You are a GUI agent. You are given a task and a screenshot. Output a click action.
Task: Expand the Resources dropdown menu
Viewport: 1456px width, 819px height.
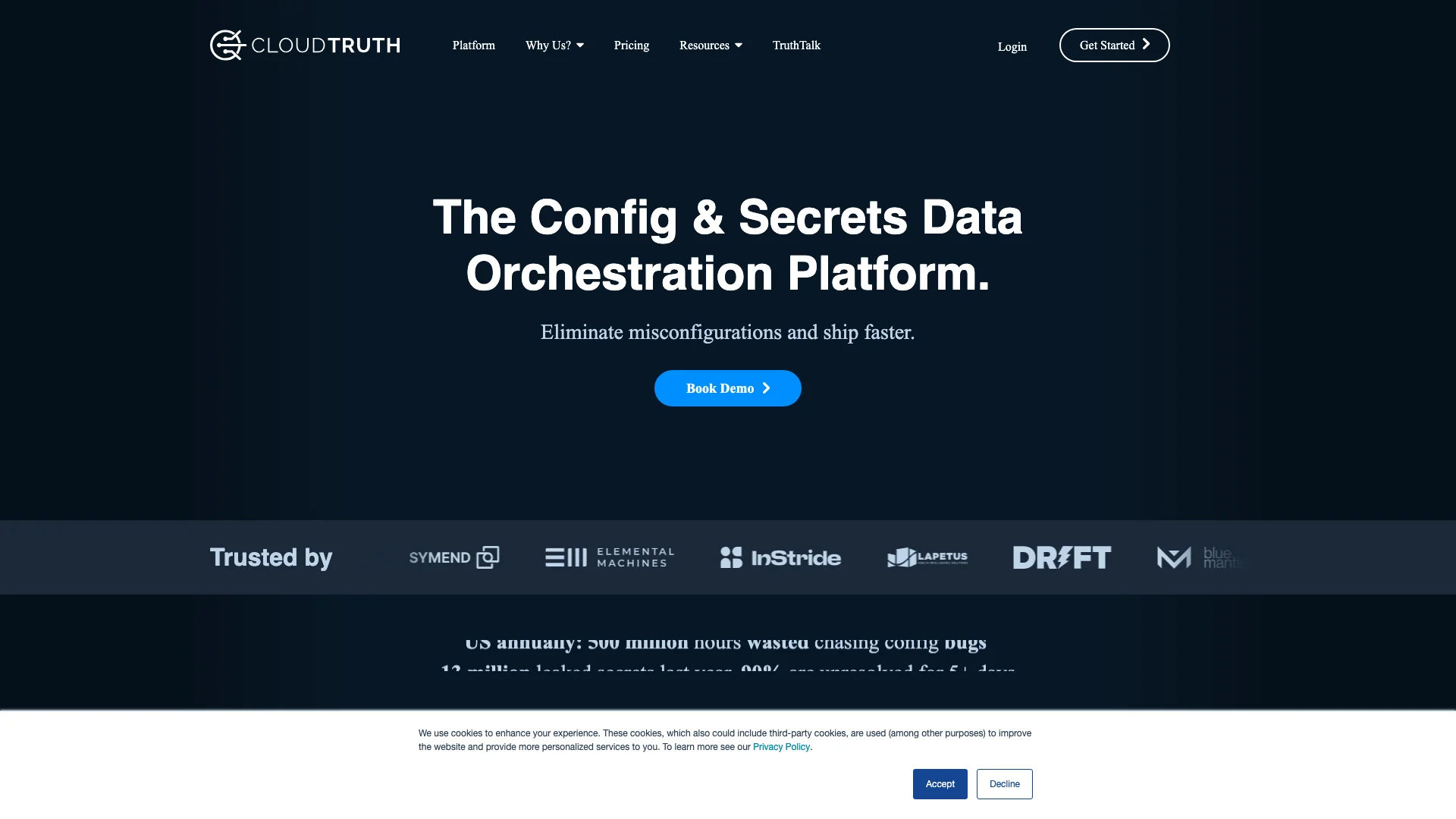pyautogui.click(x=711, y=45)
